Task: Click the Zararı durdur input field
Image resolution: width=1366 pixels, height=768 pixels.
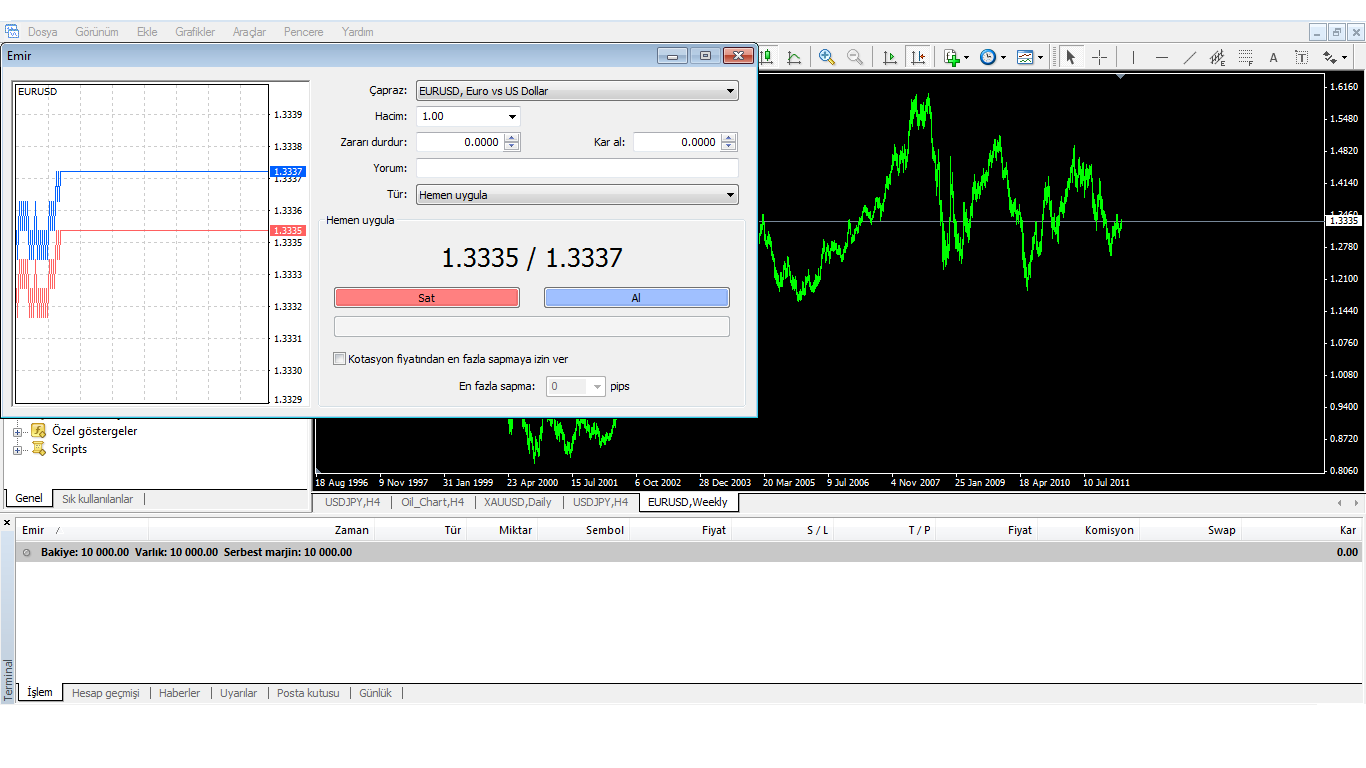Action: point(460,142)
